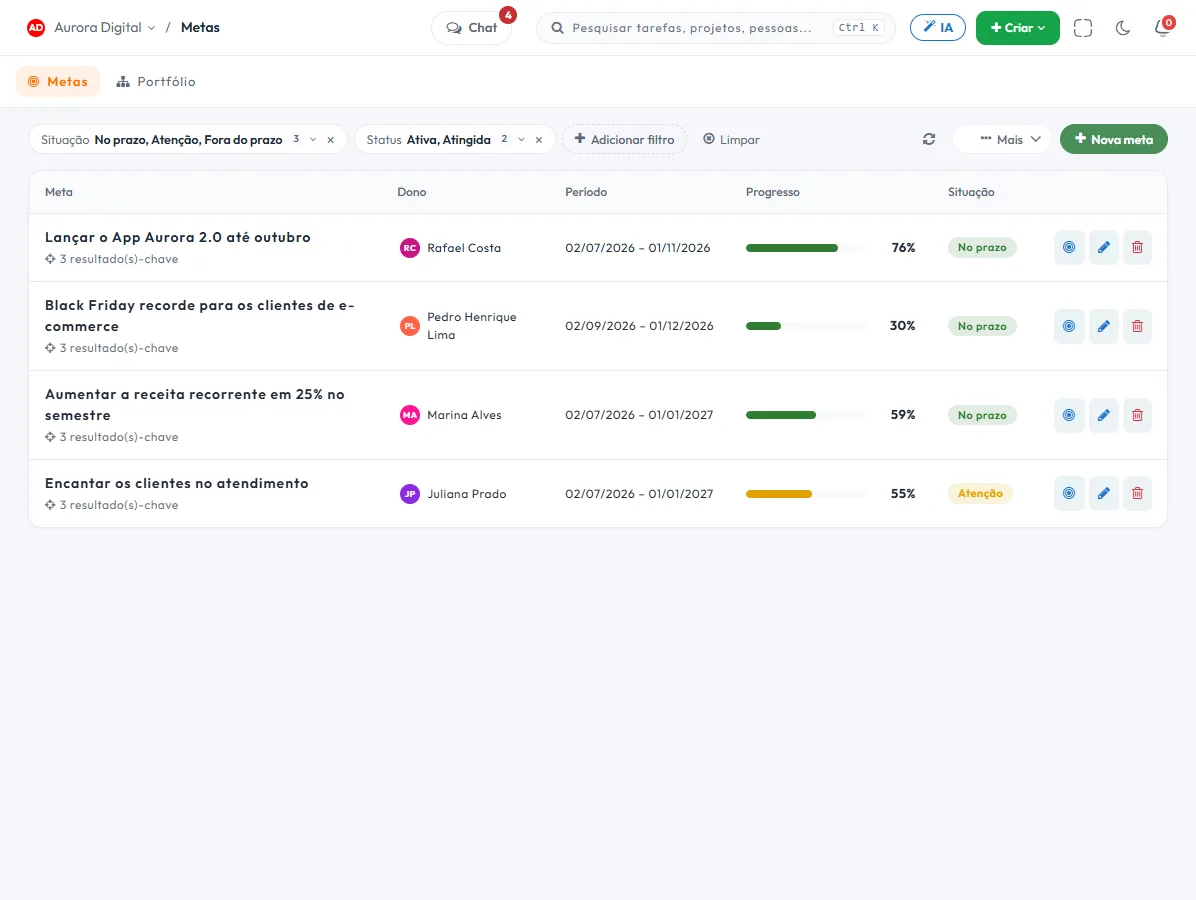Open goal Encantar os clientes no atendimento
This screenshot has height=900, width=1196.
177,484
